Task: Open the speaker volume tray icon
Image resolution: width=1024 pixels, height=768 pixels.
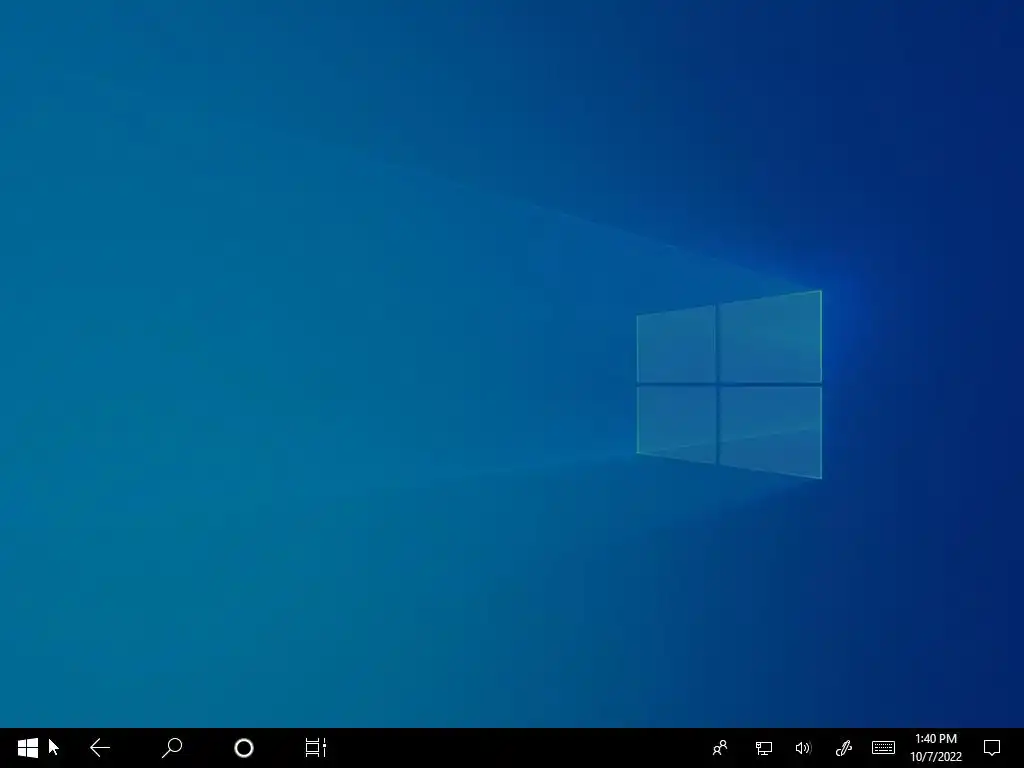Action: pos(803,748)
